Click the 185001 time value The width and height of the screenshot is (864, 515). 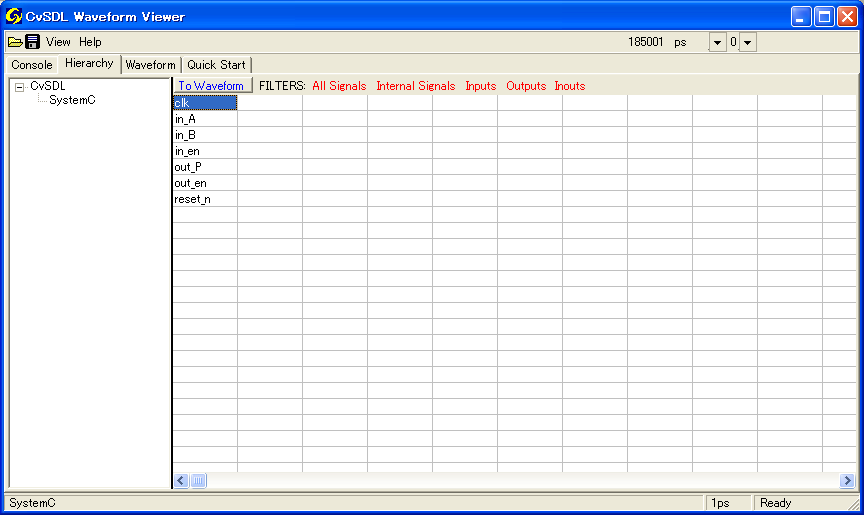pos(645,42)
